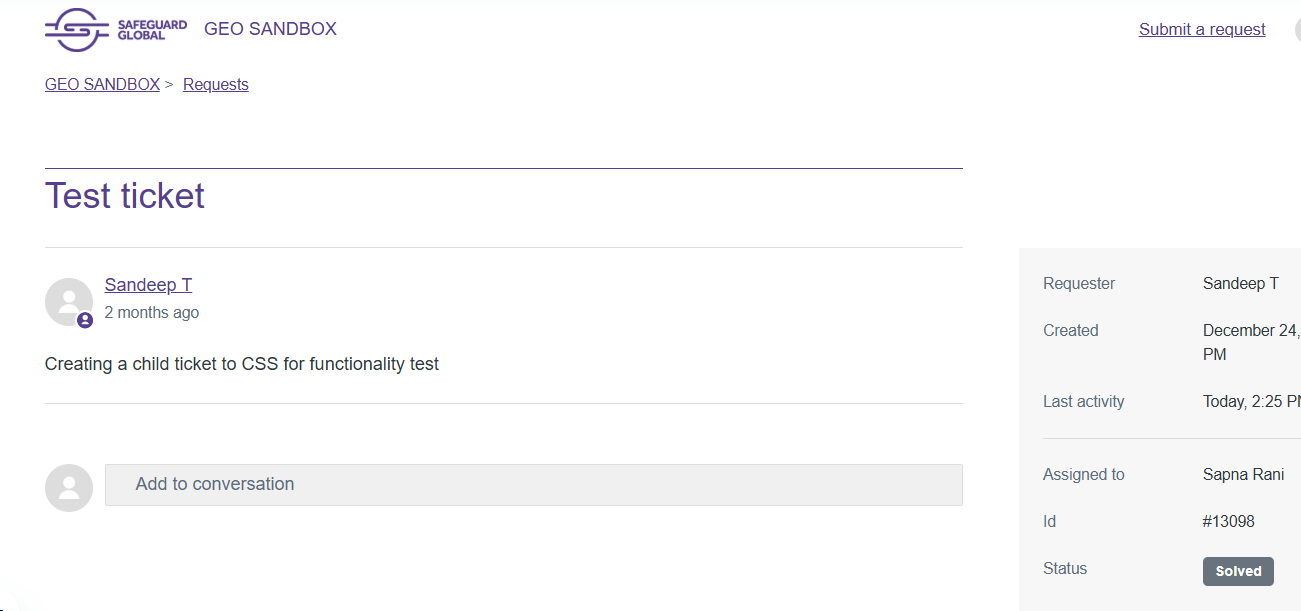Navigate to the Requests breadcrumb

pos(216,84)
